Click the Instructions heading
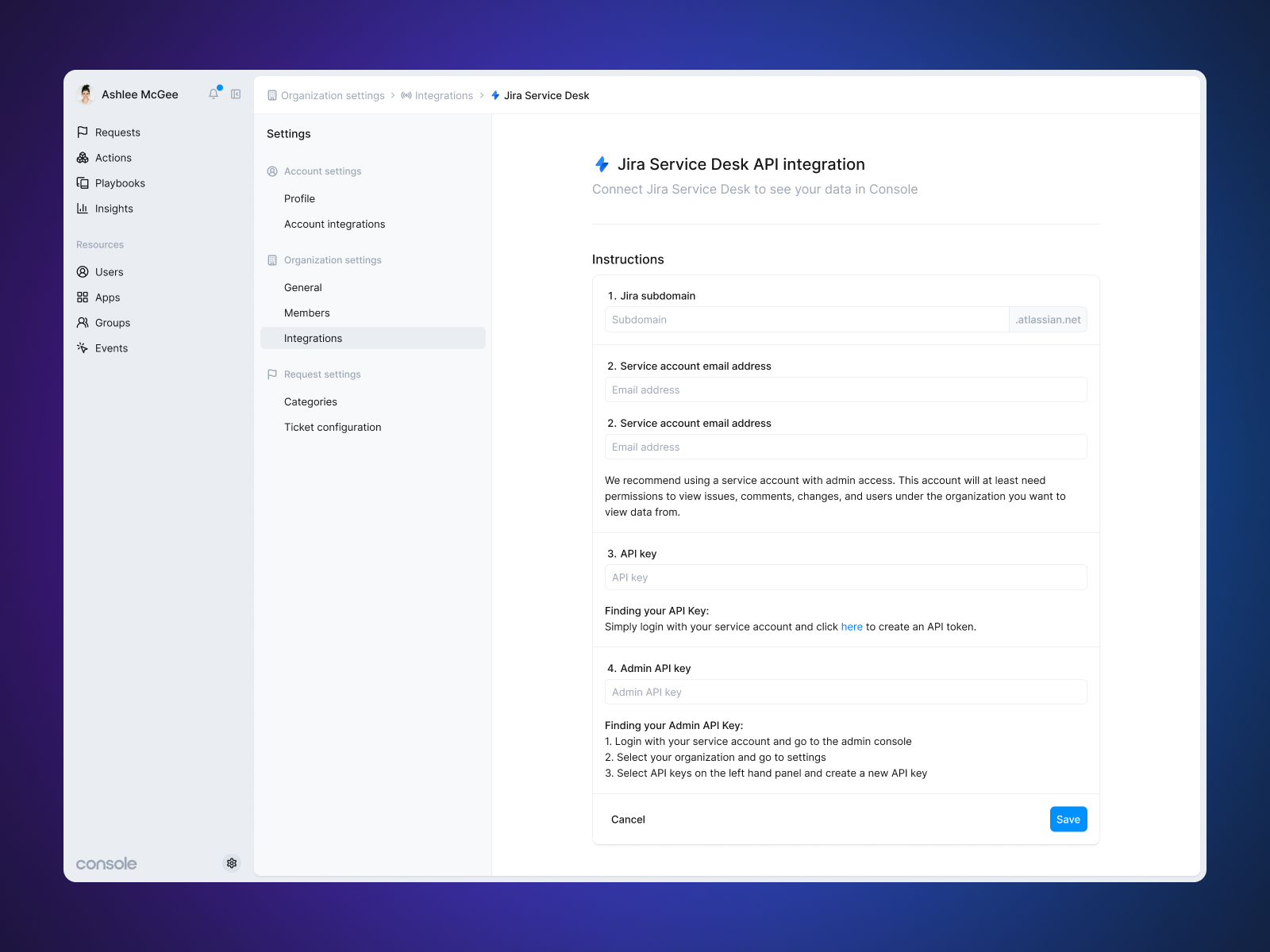The width and height of the screenshot is (1270, 952). tap(628, 259)
